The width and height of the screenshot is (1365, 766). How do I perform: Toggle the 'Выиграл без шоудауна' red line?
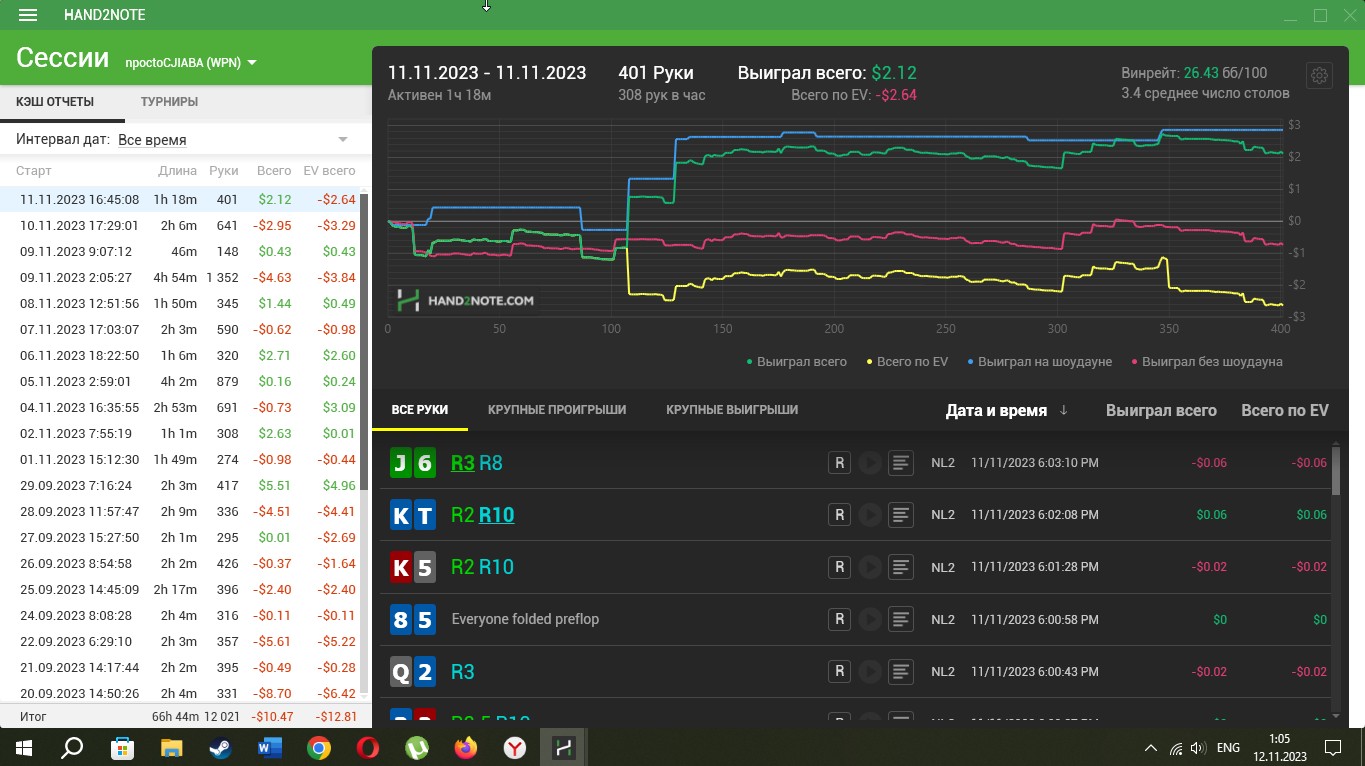1206,362
